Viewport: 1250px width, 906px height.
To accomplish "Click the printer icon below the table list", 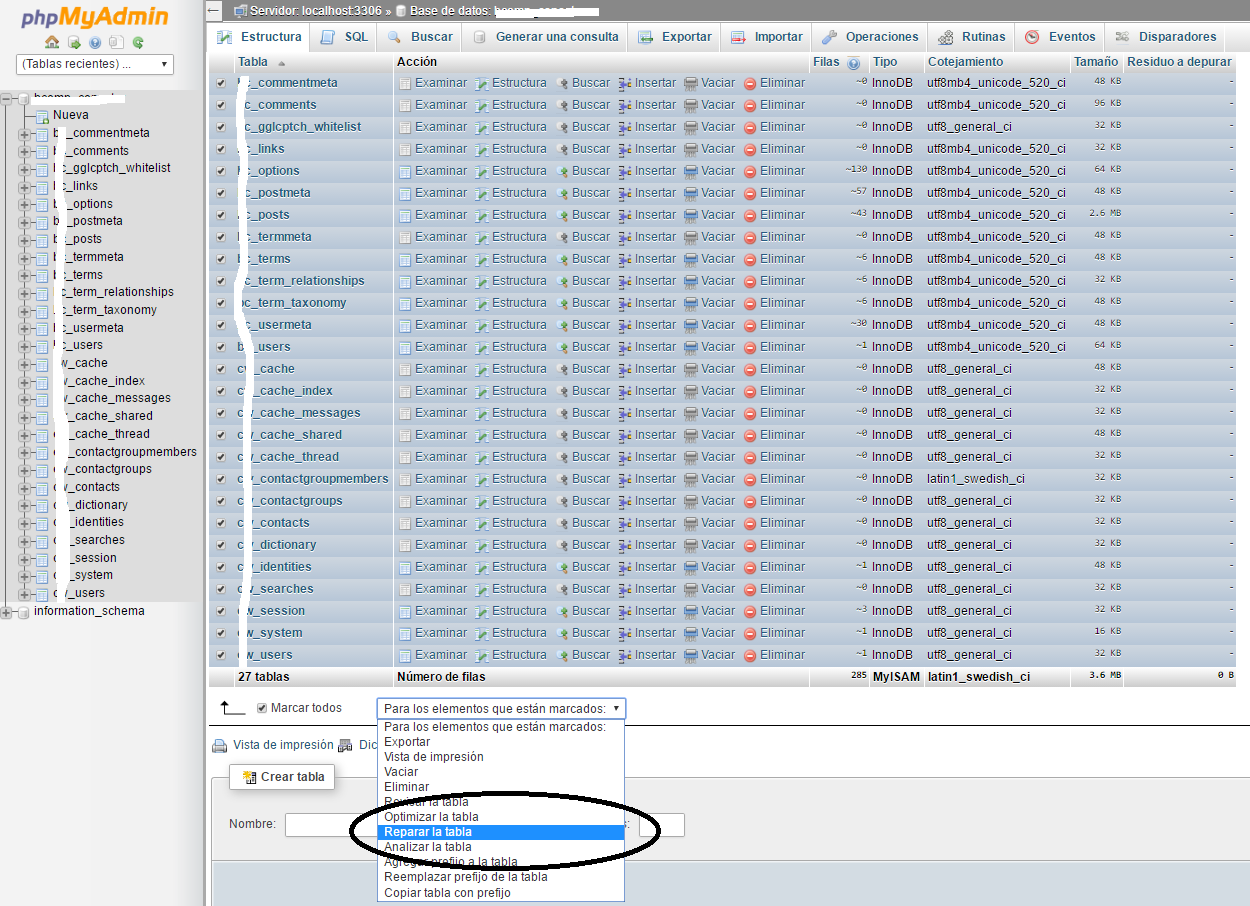I will tap(219, 745).
